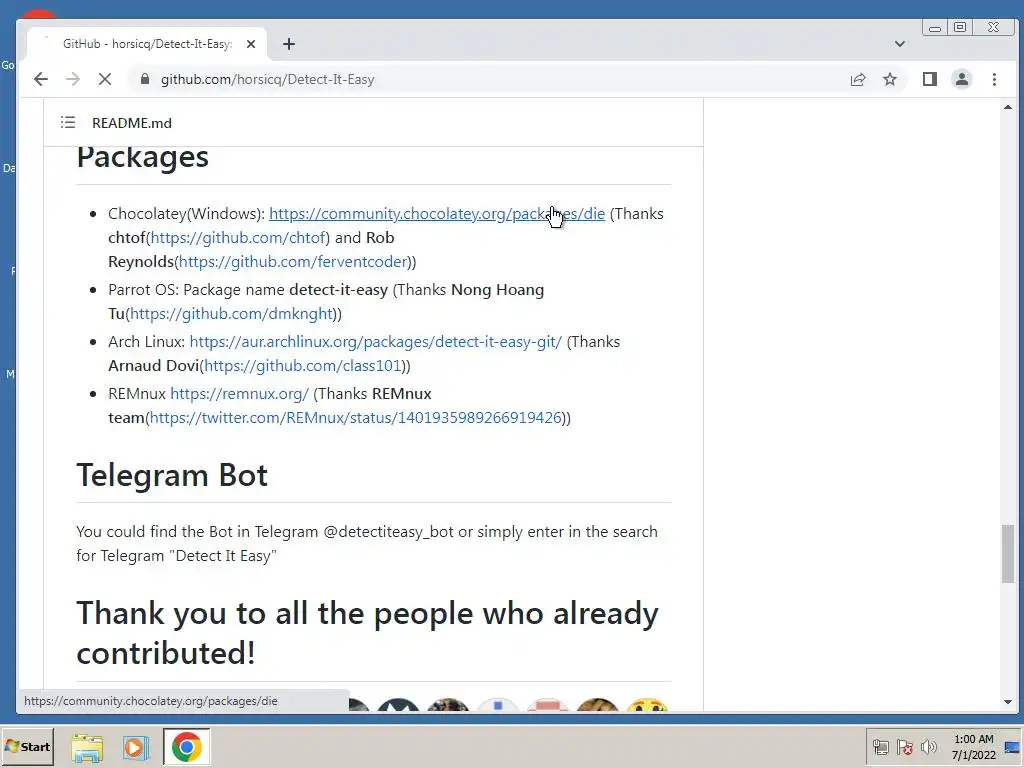Click the README.md file label
Image resolution: width=1024 pixels, height=768 pixels.
[x=132, y=123]
